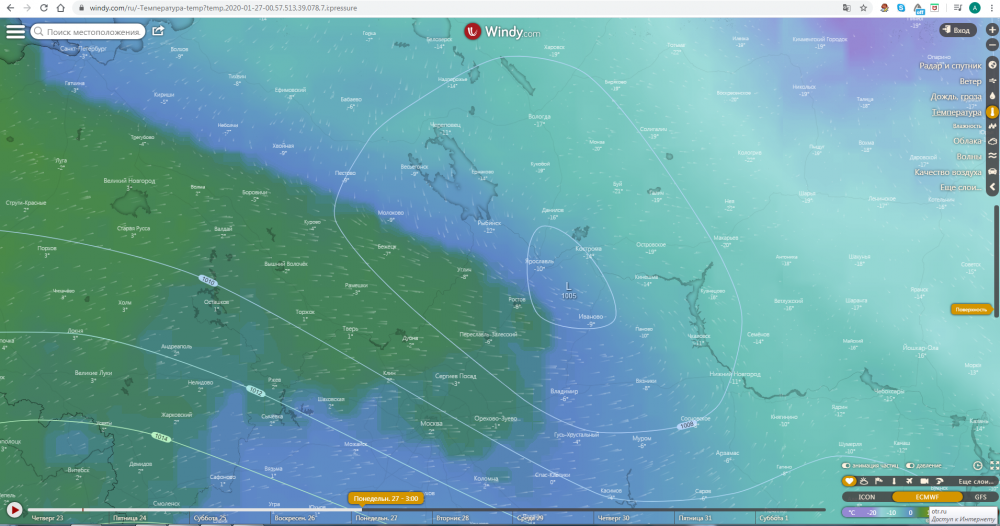Select the Radar and satellite layer icon

tap(992, 66)
